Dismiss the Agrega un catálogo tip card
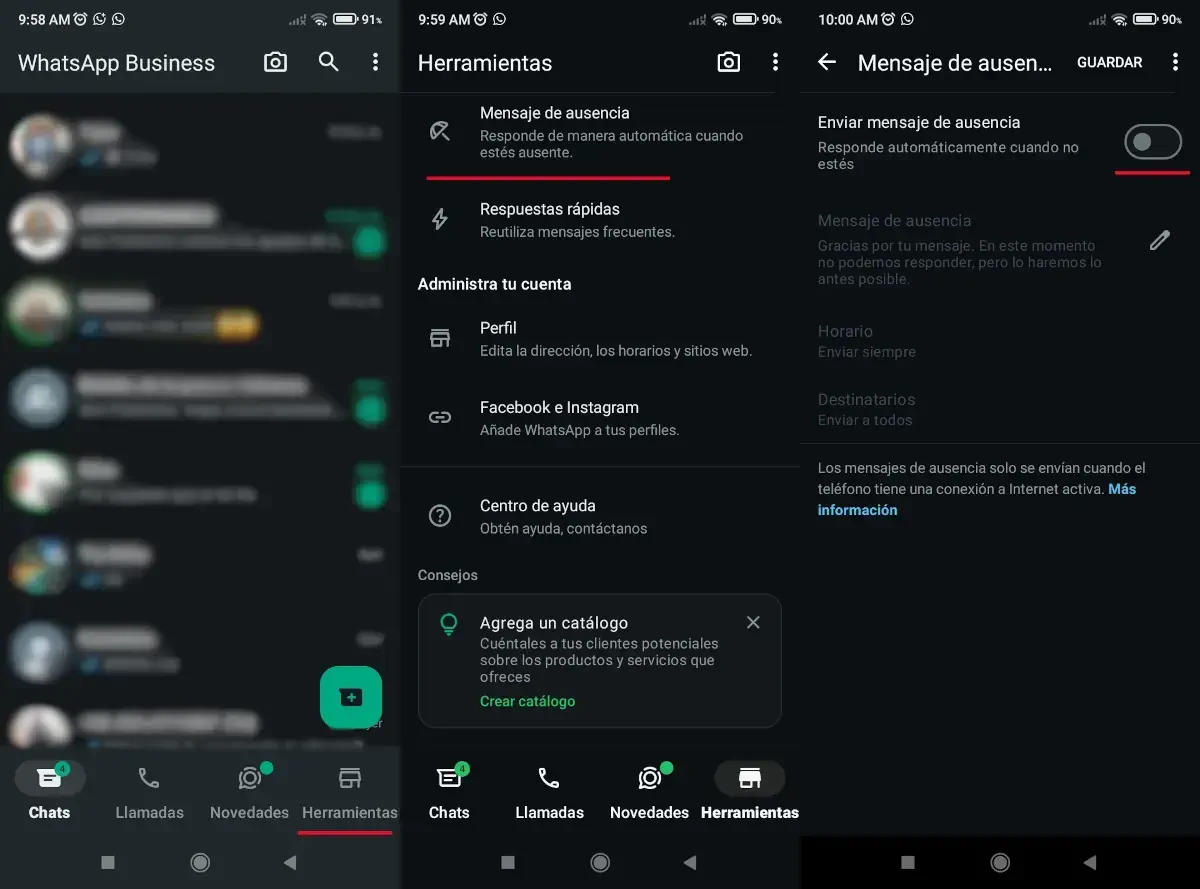 click(753, 622)
